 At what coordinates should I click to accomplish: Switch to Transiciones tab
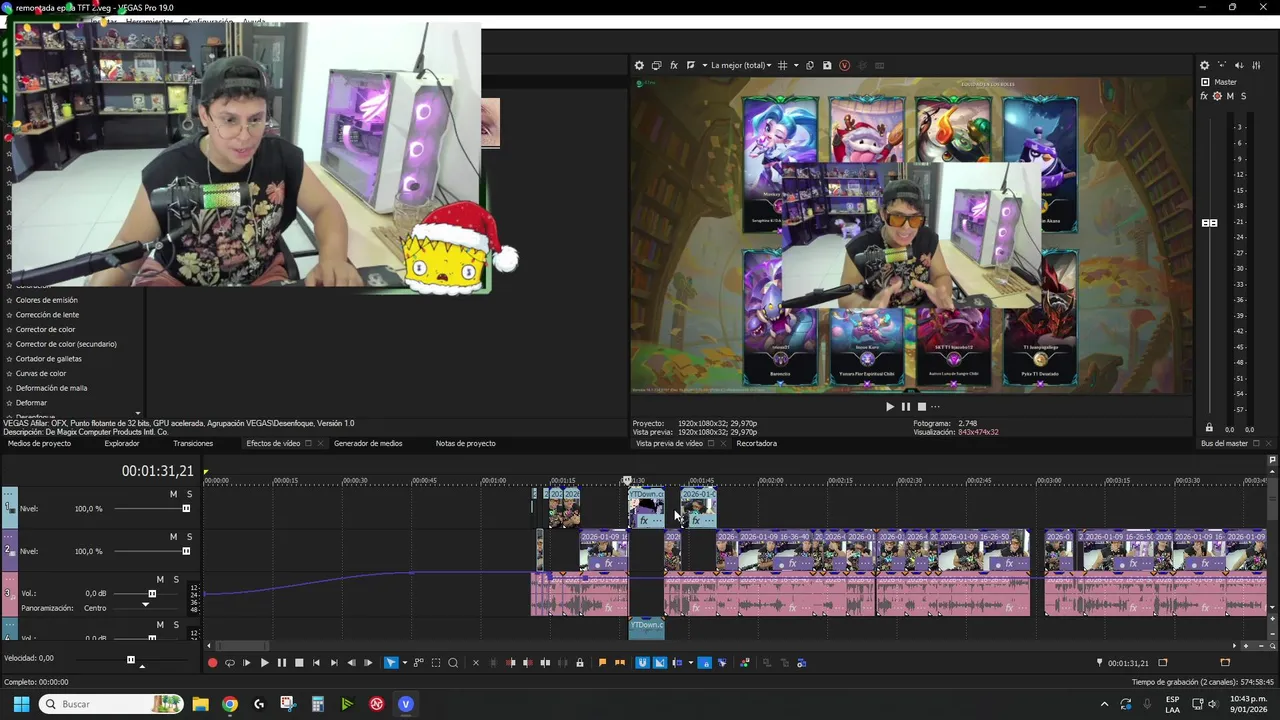193,443
